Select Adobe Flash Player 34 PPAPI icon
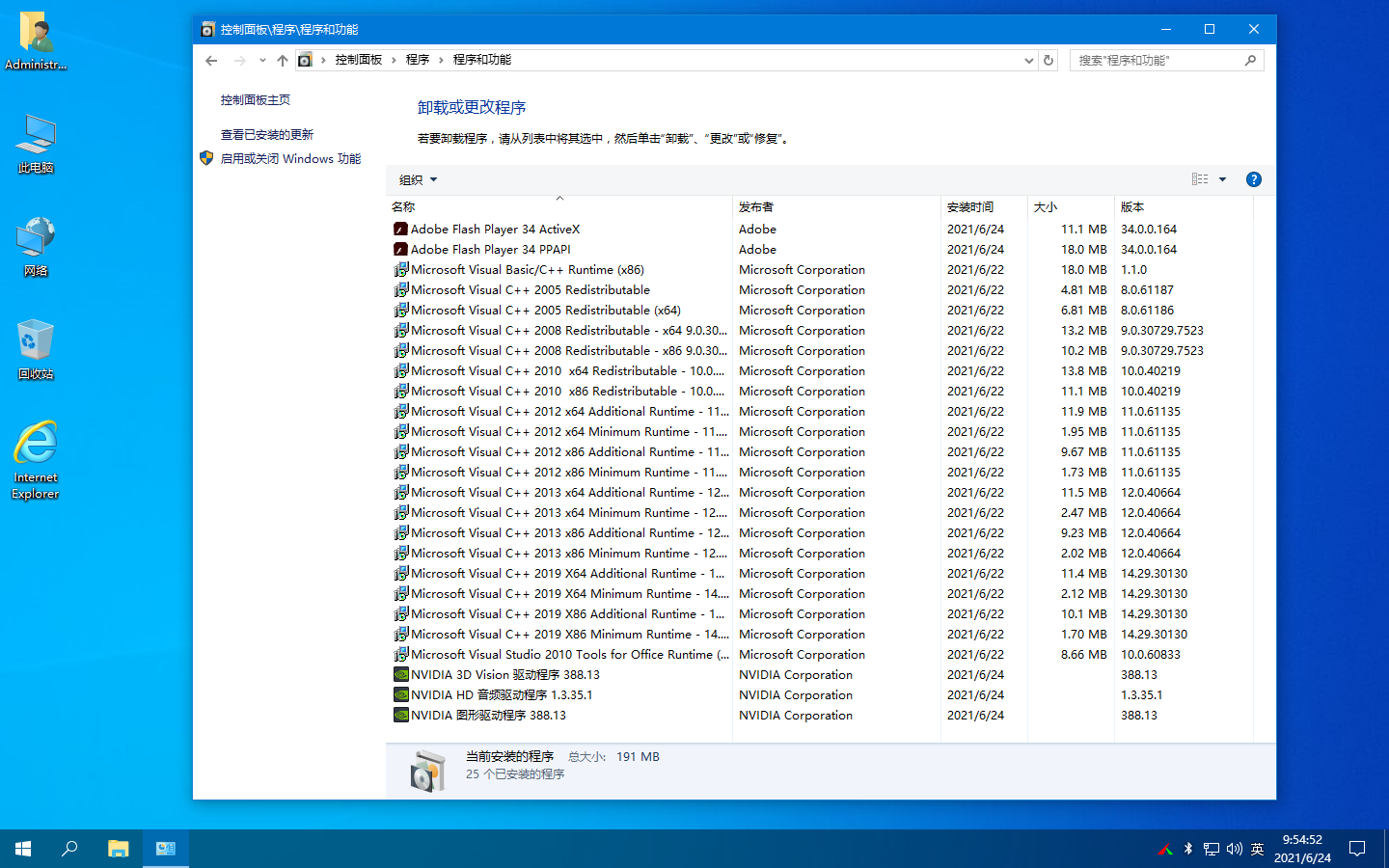1389x868 pixels. click(x=400, y=250)
